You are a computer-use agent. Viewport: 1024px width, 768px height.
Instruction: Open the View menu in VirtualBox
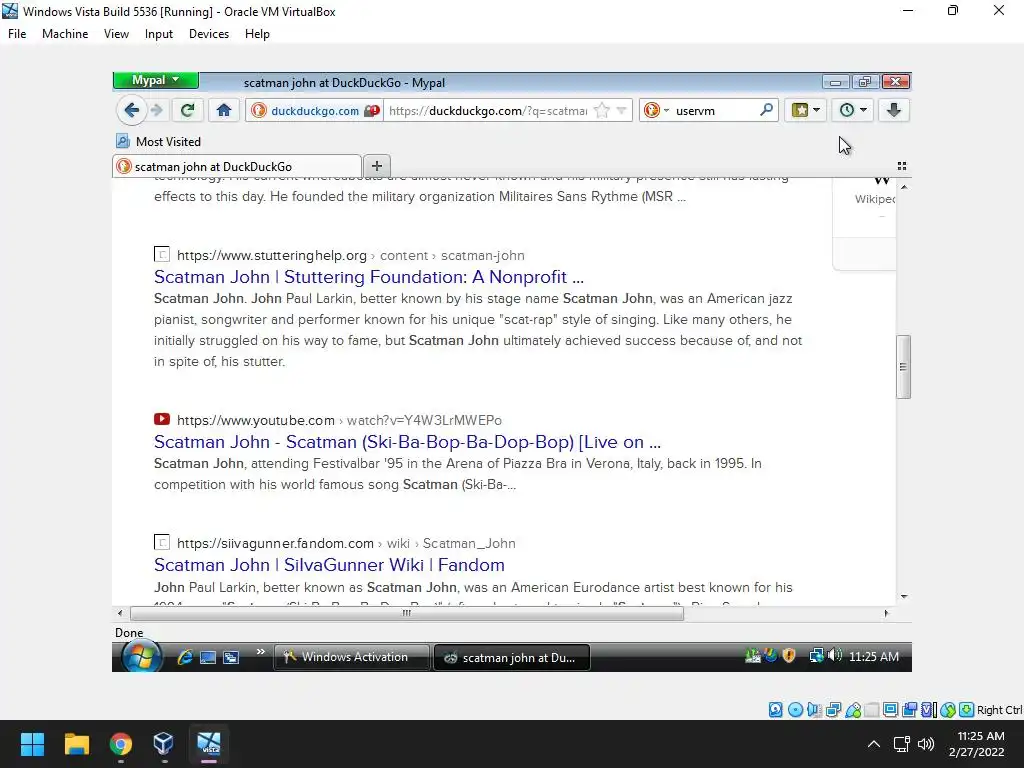coord(116,34)
